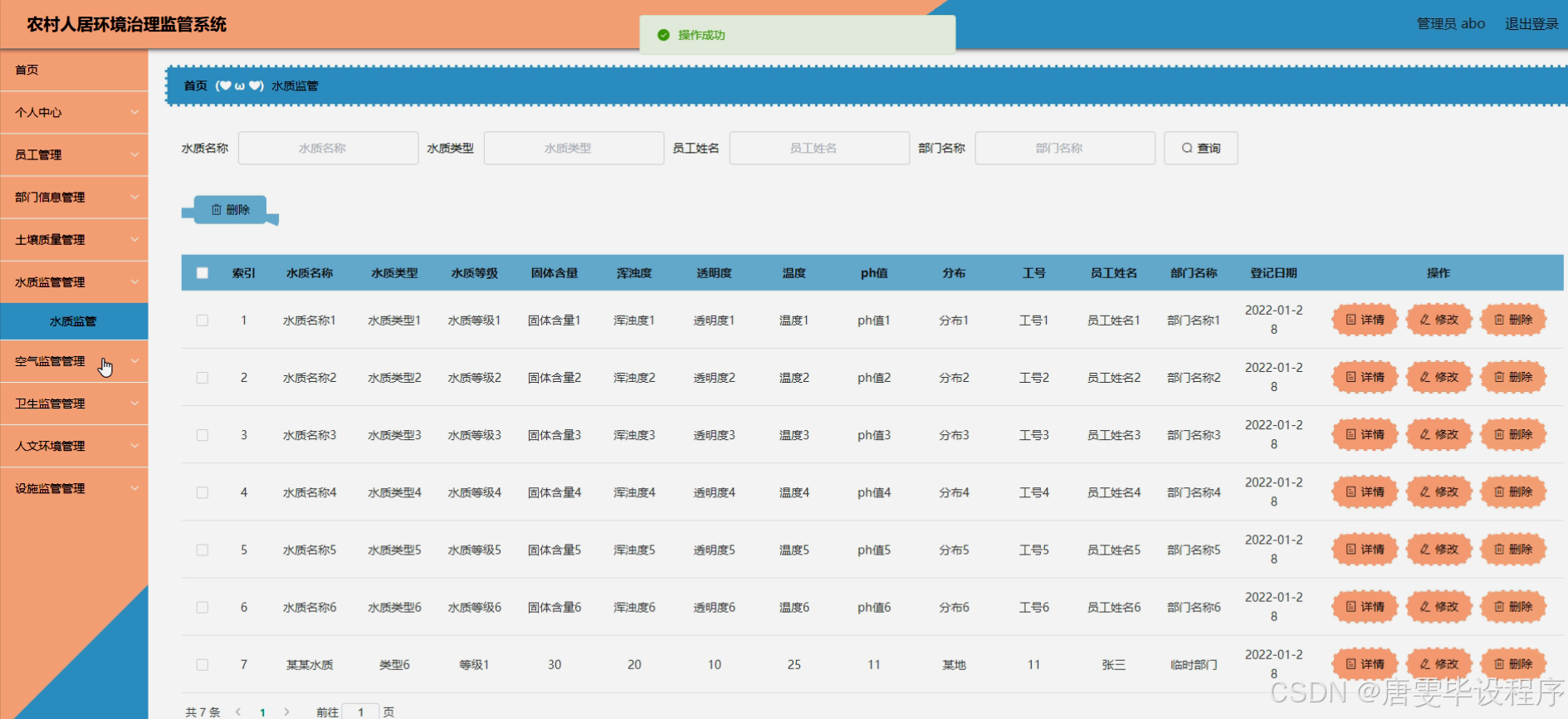Focus the 部门名称 search field
The image size is (1568, 719).
tap(1065, 148)
